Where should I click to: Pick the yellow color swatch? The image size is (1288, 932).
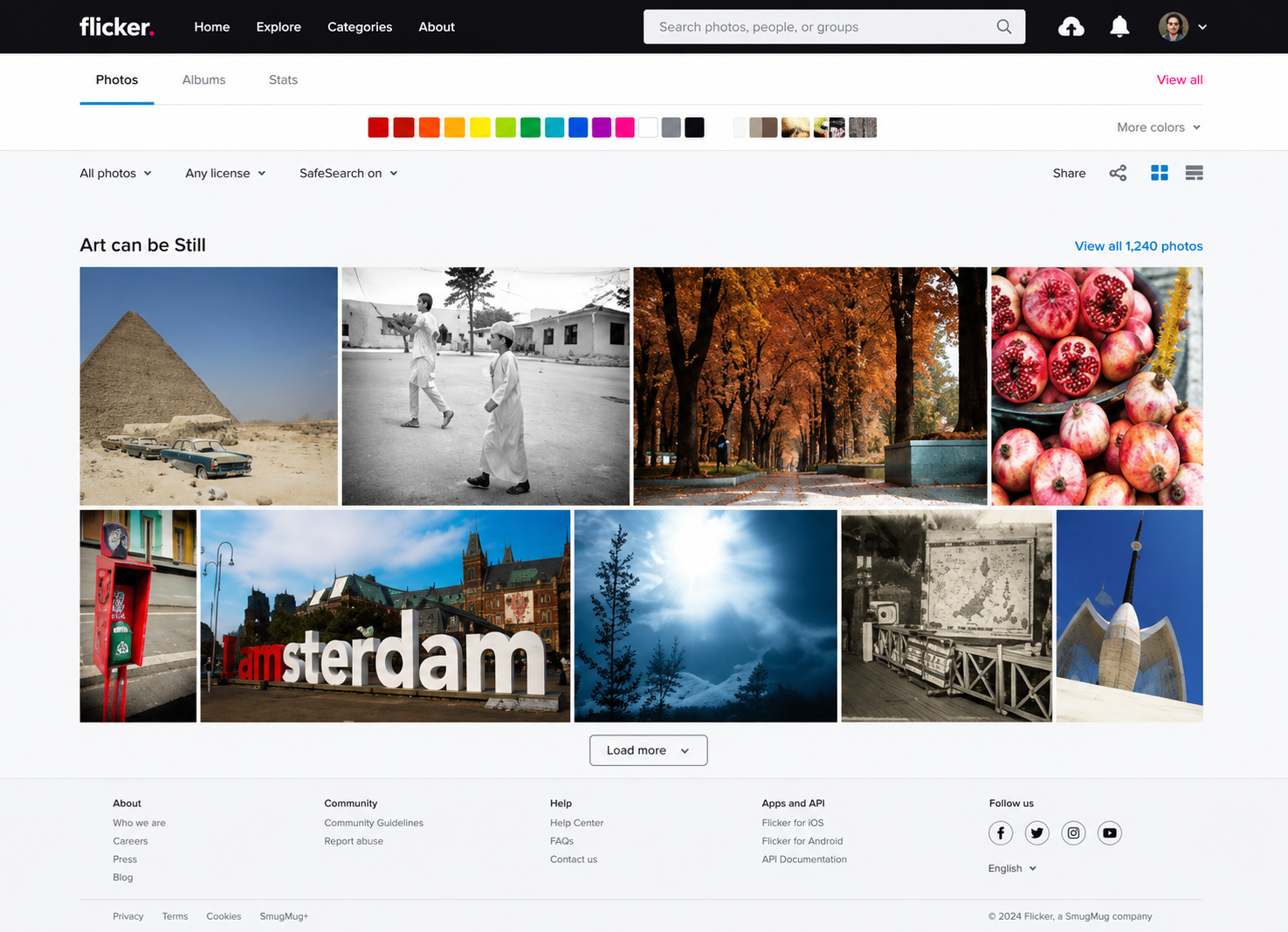click(480, 128)
